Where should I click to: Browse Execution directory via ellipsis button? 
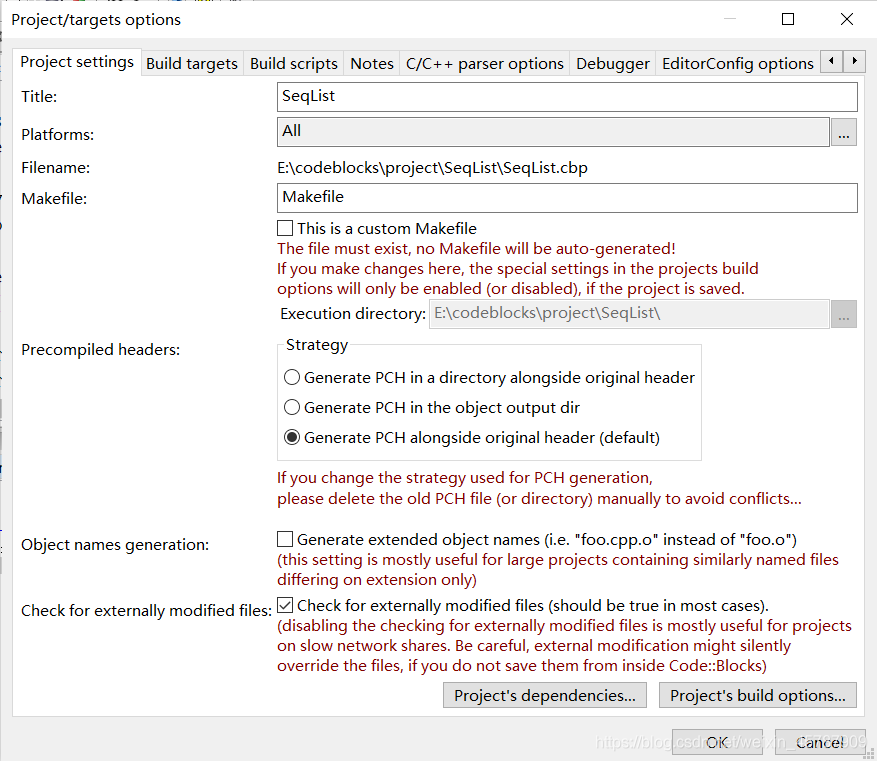pos(843,313)
